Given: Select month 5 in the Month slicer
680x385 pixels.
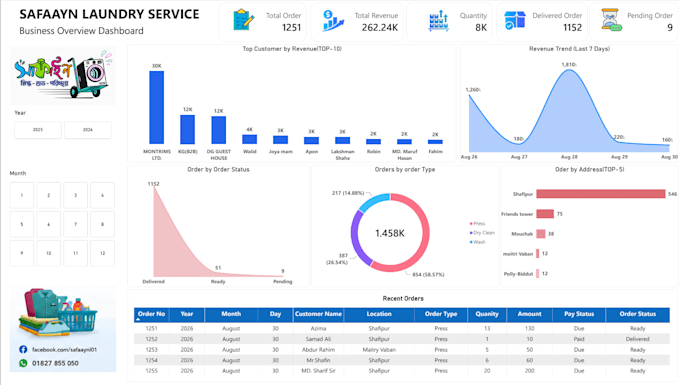Looking at the screenshot, I should (22, 224).
